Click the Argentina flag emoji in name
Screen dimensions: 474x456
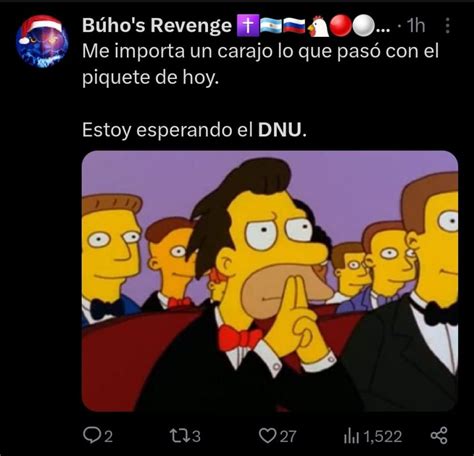coord(271,26)
